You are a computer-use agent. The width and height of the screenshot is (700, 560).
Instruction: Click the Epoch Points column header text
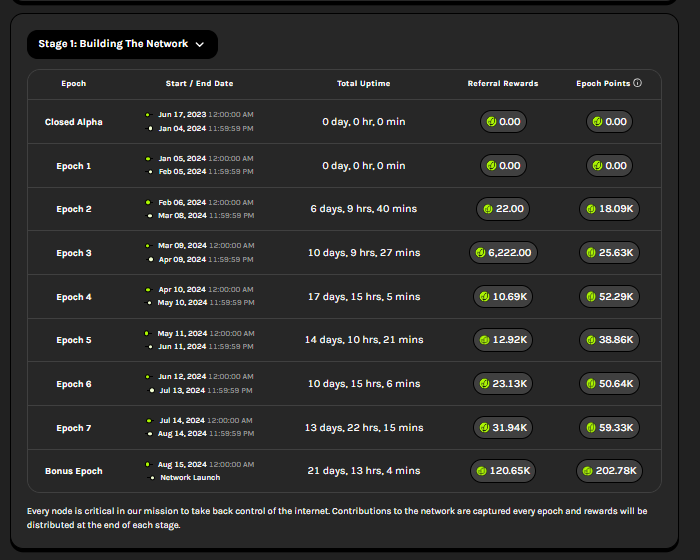point(603,84)
